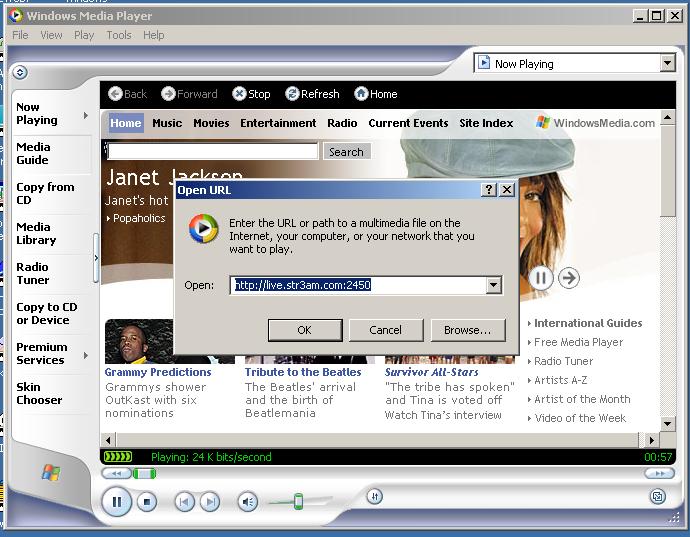Open the File menu
Viewport: 690px width, 537px height.
(x=20, y=35)
